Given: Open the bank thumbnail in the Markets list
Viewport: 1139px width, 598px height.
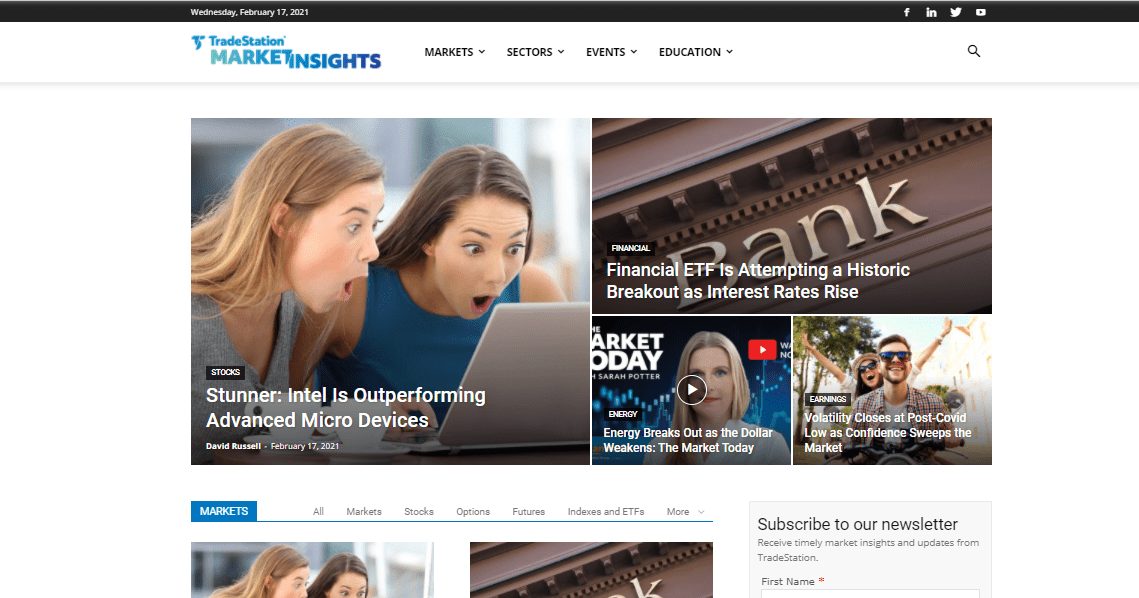Looking at the screenshot, I should tap(591, 570).
